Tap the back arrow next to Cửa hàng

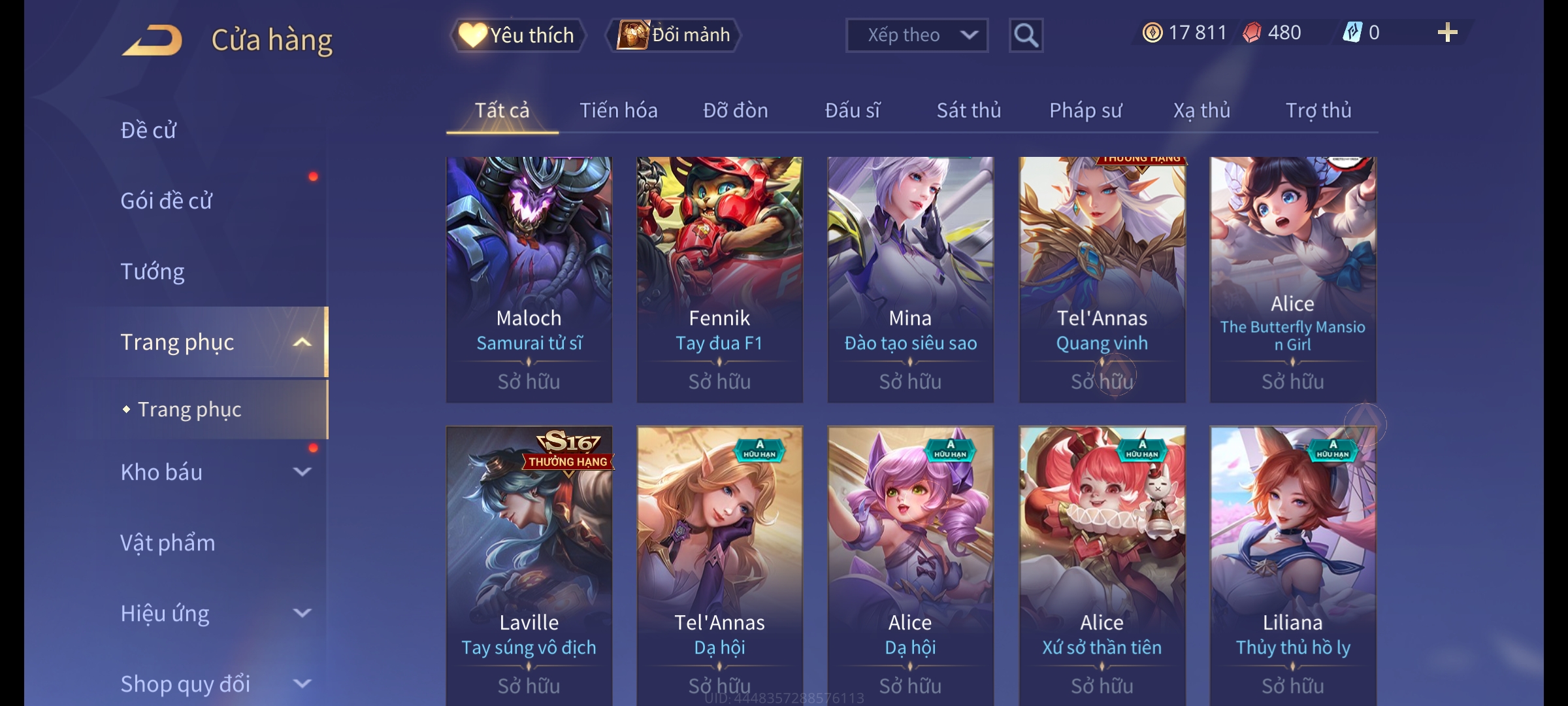(152, 40)
